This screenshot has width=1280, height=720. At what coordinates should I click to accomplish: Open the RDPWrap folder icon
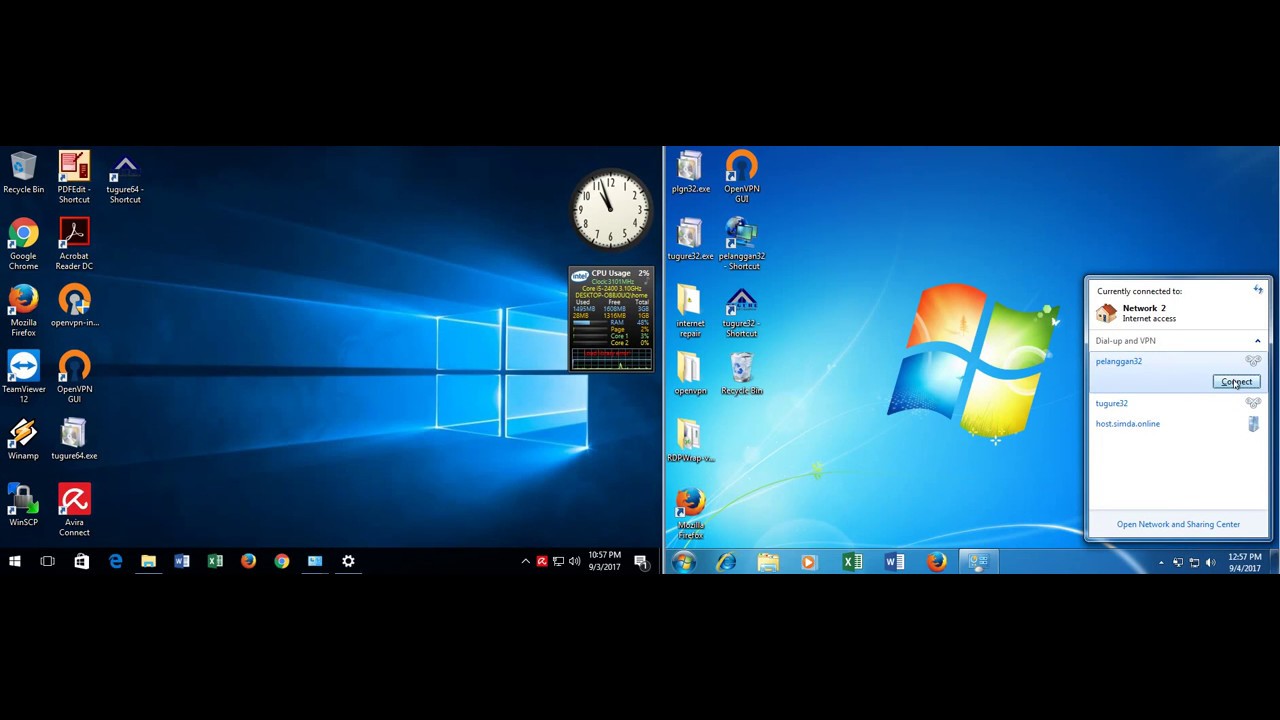pyautogui.click(x=690, y=441)
